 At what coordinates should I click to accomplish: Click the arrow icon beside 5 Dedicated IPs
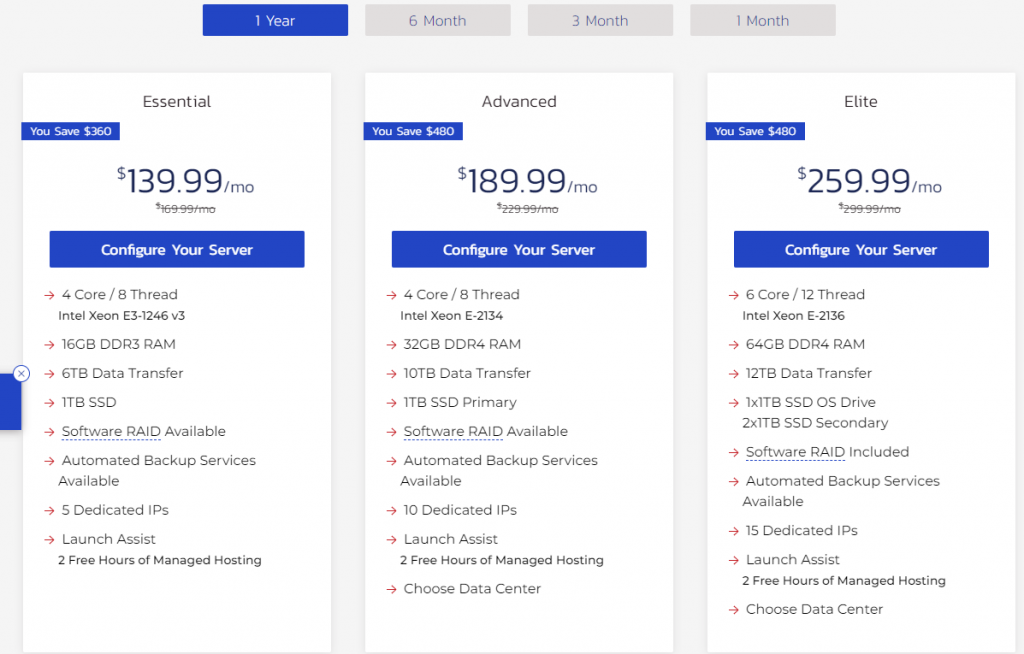coord(49,511)
